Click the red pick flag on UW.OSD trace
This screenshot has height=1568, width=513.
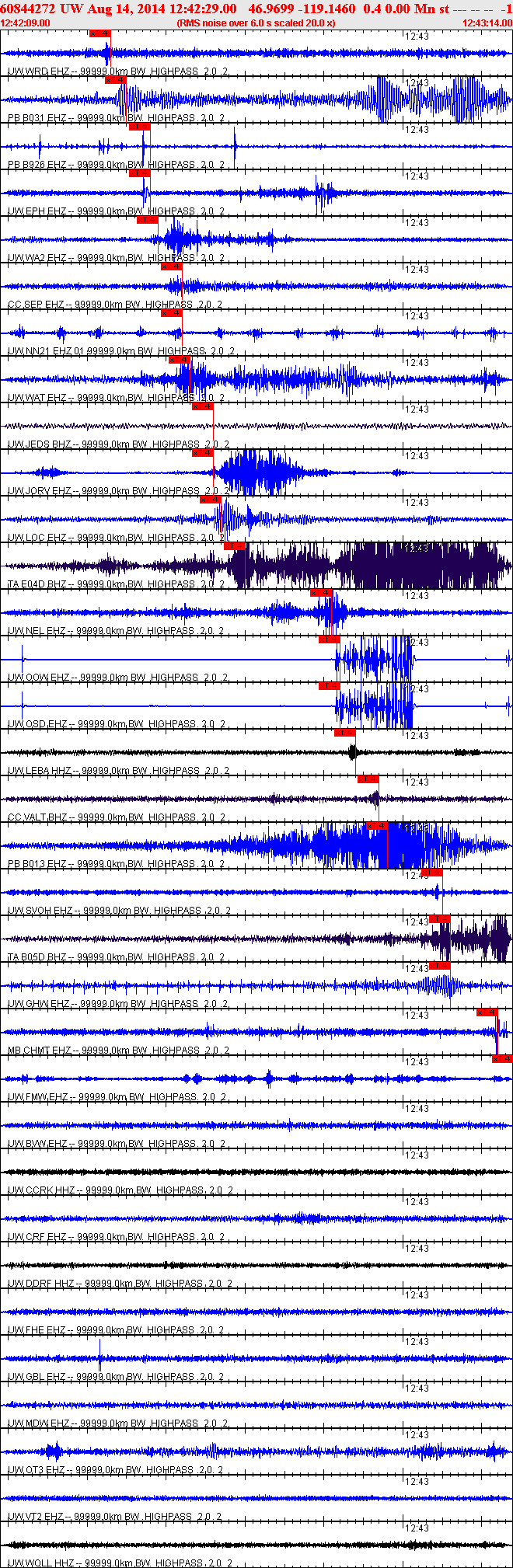329,686
